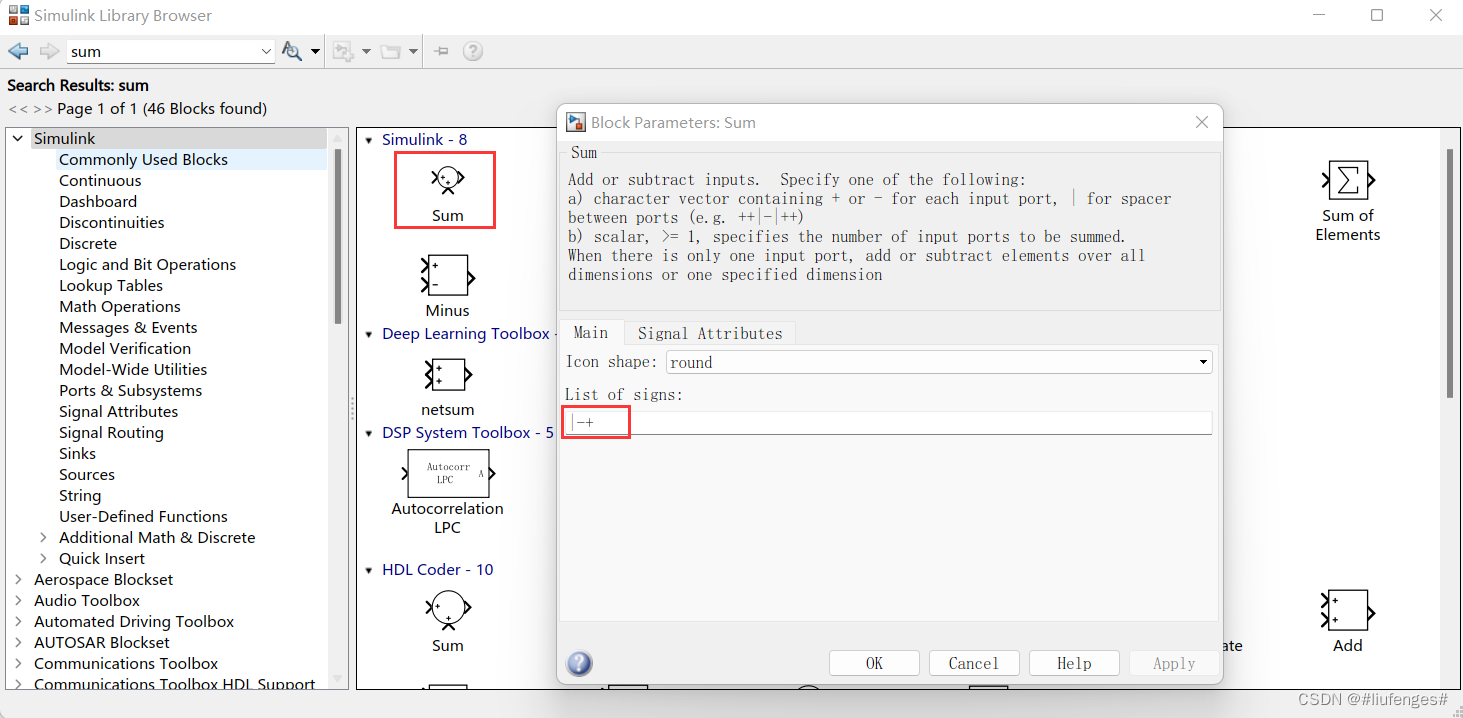Close the Block Parameters: Sum dialog
The height and width of the screenshot is (718, 1463).
pos(1202,122)
